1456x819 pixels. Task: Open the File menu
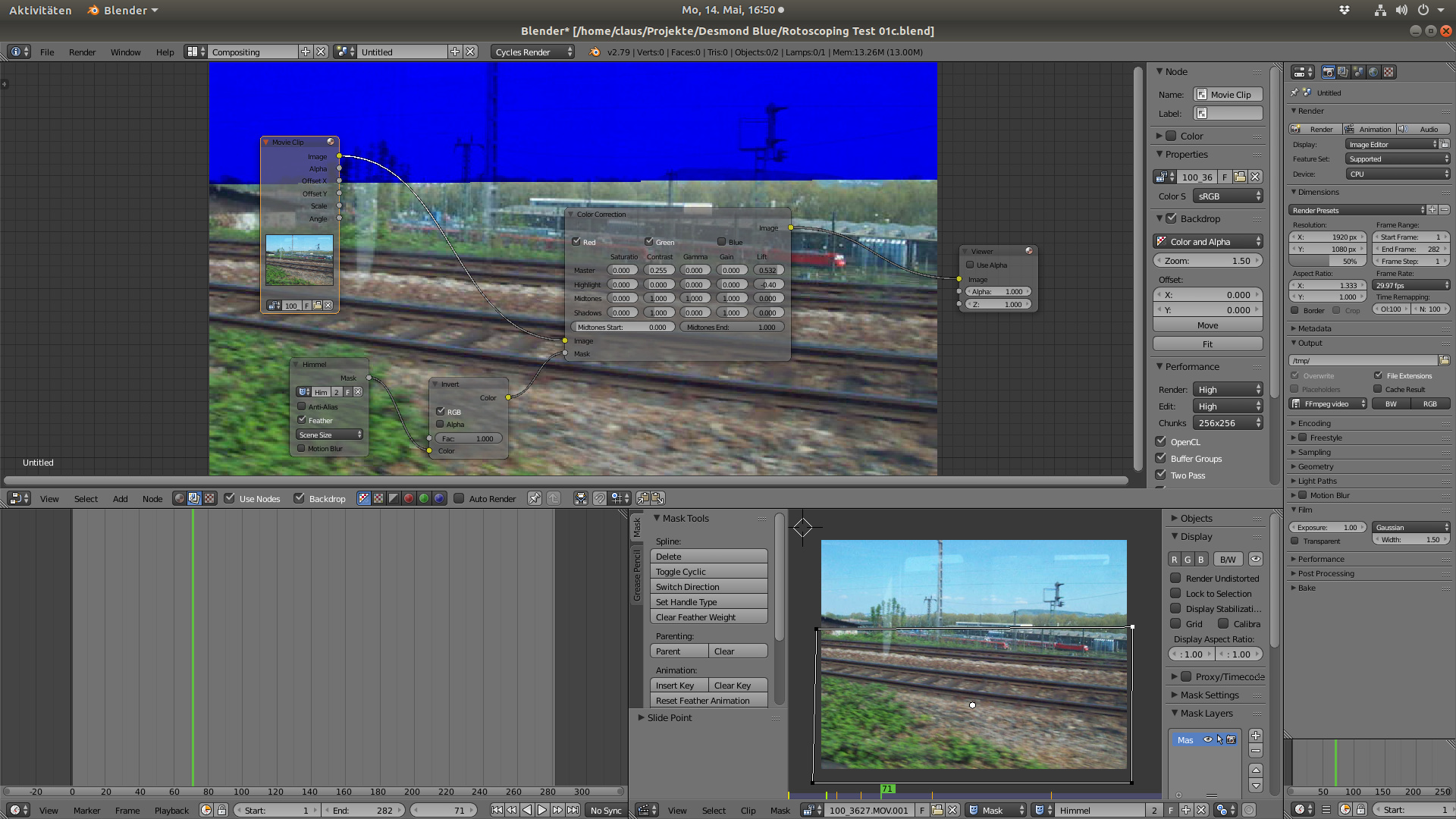click(x=47, y=52)
